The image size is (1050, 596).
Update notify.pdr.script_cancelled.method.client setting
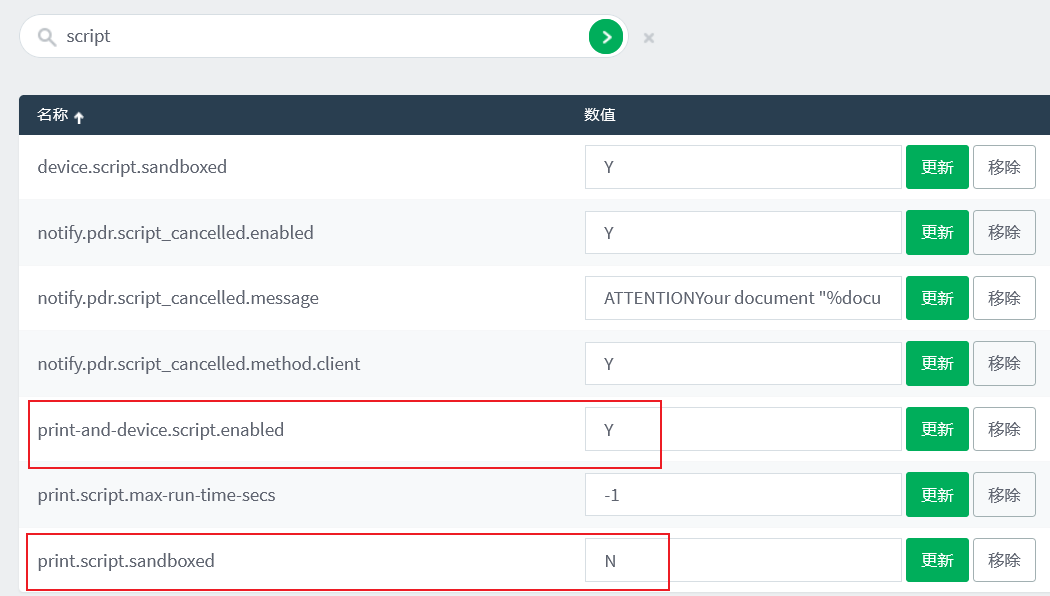(937, 364)
